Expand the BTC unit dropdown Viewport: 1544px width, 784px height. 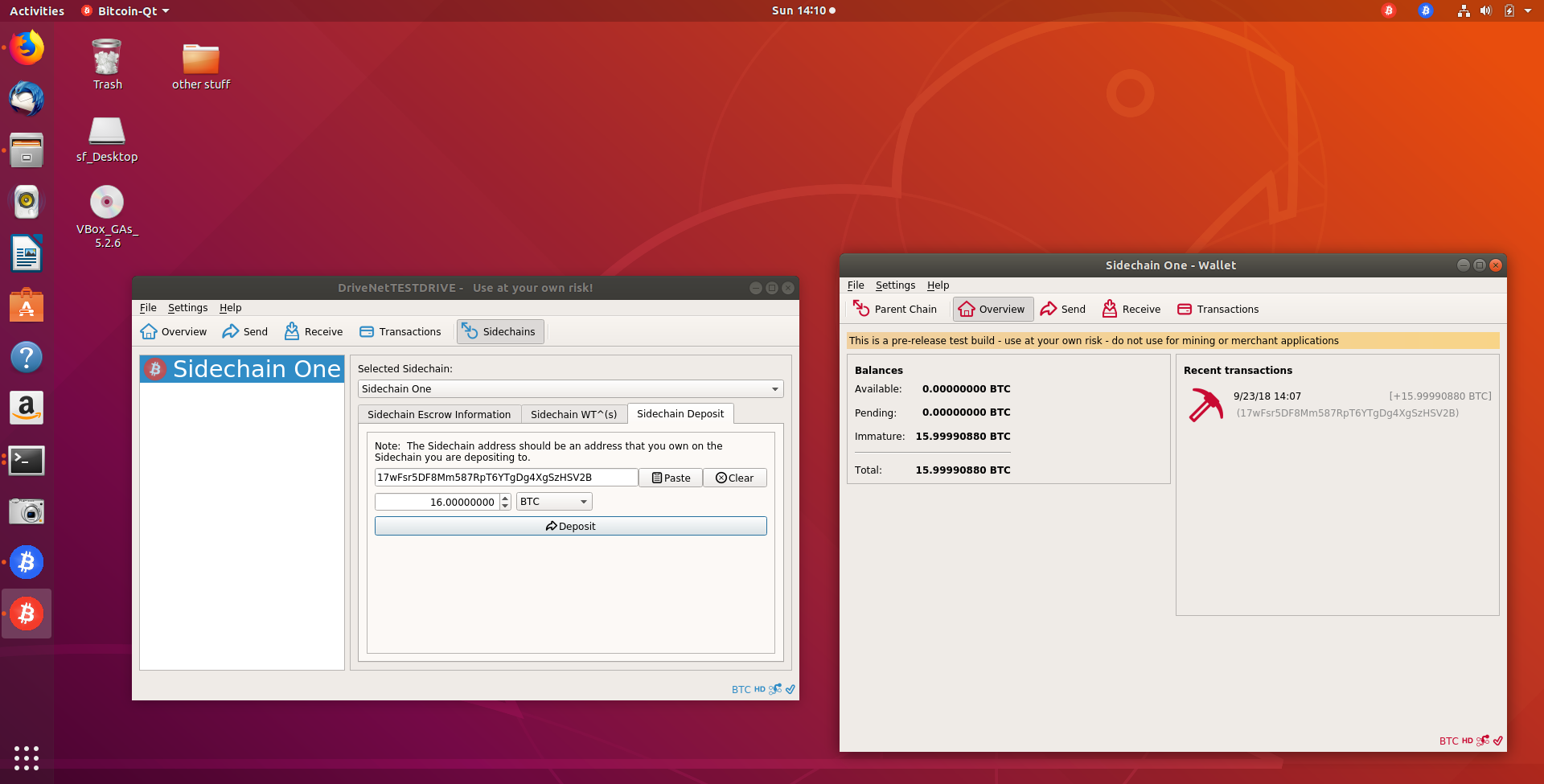click(x=554, y=502)
